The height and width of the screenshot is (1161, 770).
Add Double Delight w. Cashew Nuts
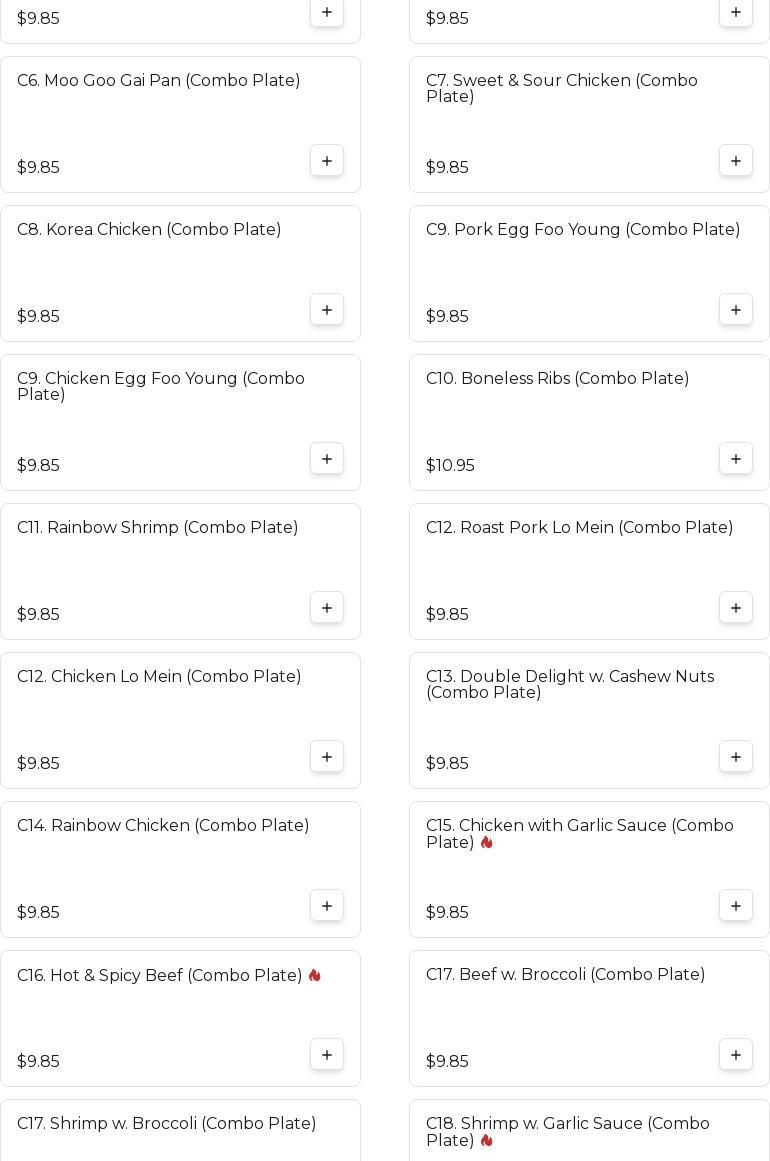pyautogui.click(x=736, y=757)
